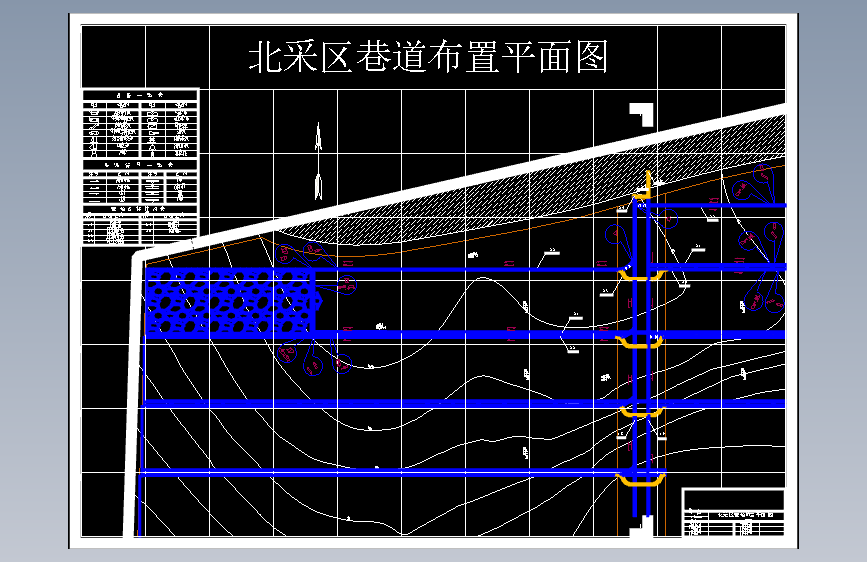Select the north arrow symbol
The height and width of the screenshot is (562, 867).
pos(318,161)
